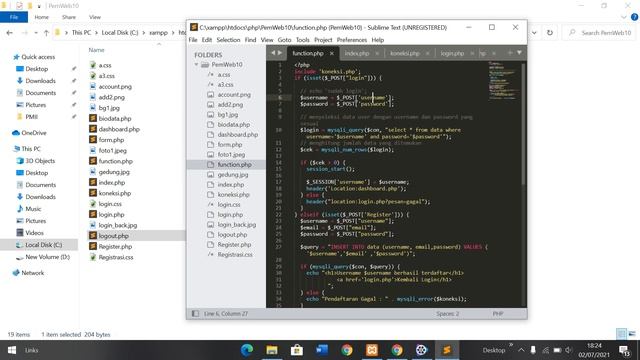Open dashboard.php in Sublime sidebar
The height and width of the screenshot is (360, 640).
[238, 134]
